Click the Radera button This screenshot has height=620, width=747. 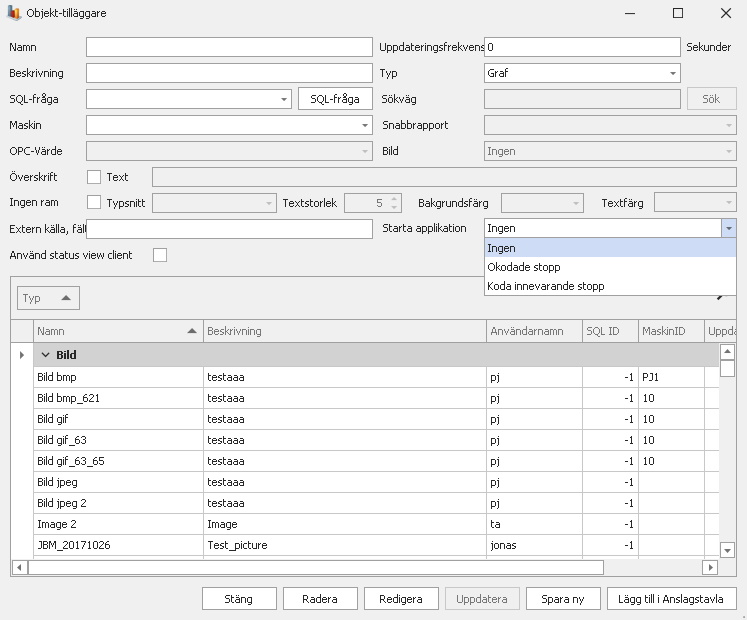pos(320,599)
